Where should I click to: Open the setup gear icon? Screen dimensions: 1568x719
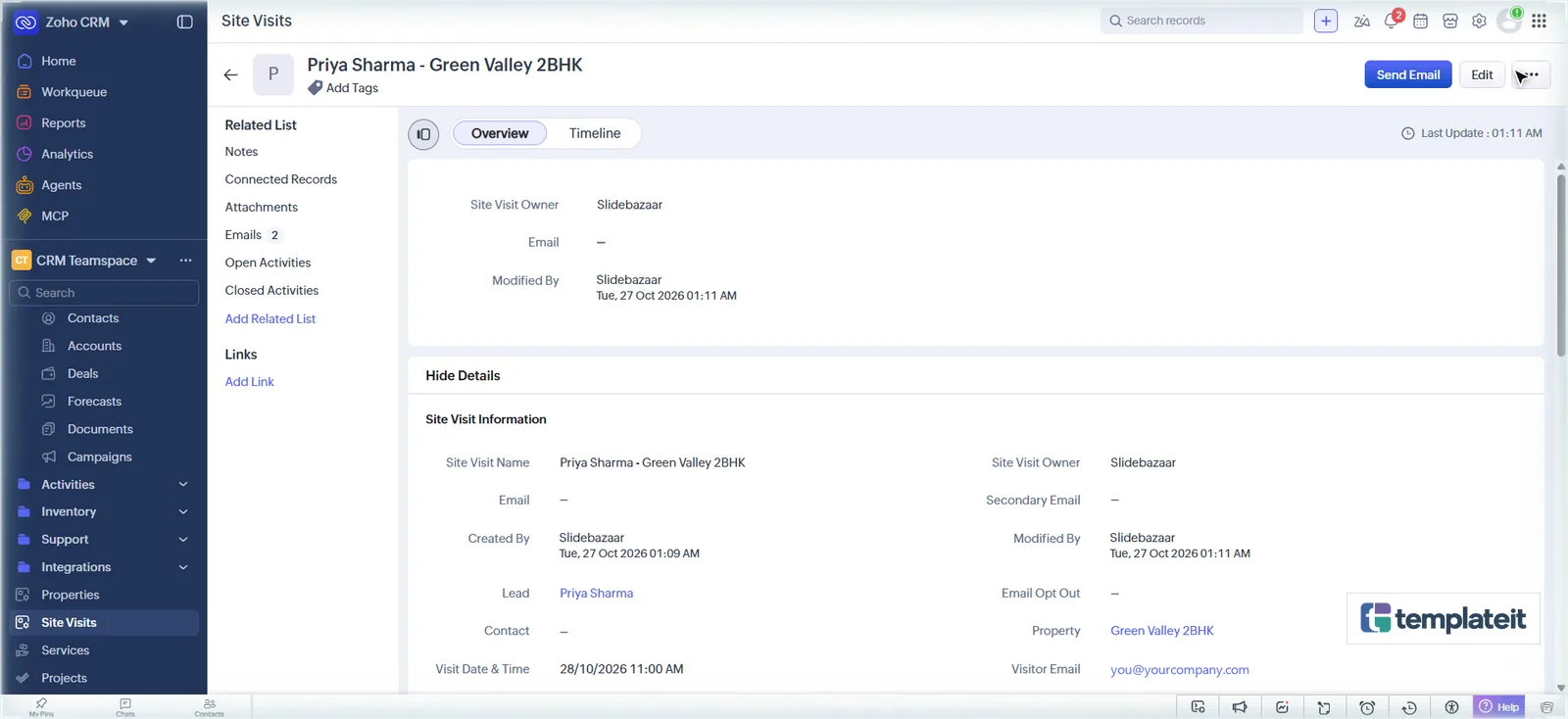[x=1479, y=21]
